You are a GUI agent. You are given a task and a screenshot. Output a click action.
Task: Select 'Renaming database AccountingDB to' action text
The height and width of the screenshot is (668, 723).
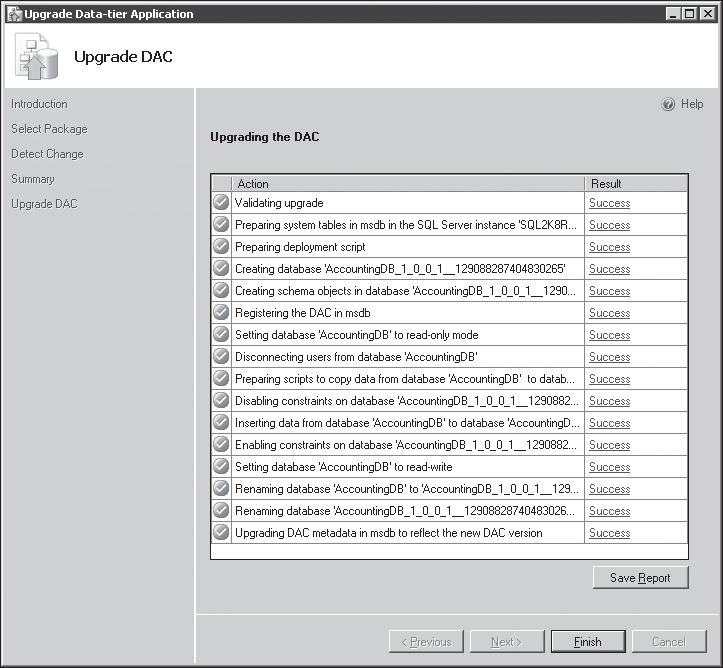point(407,489)
